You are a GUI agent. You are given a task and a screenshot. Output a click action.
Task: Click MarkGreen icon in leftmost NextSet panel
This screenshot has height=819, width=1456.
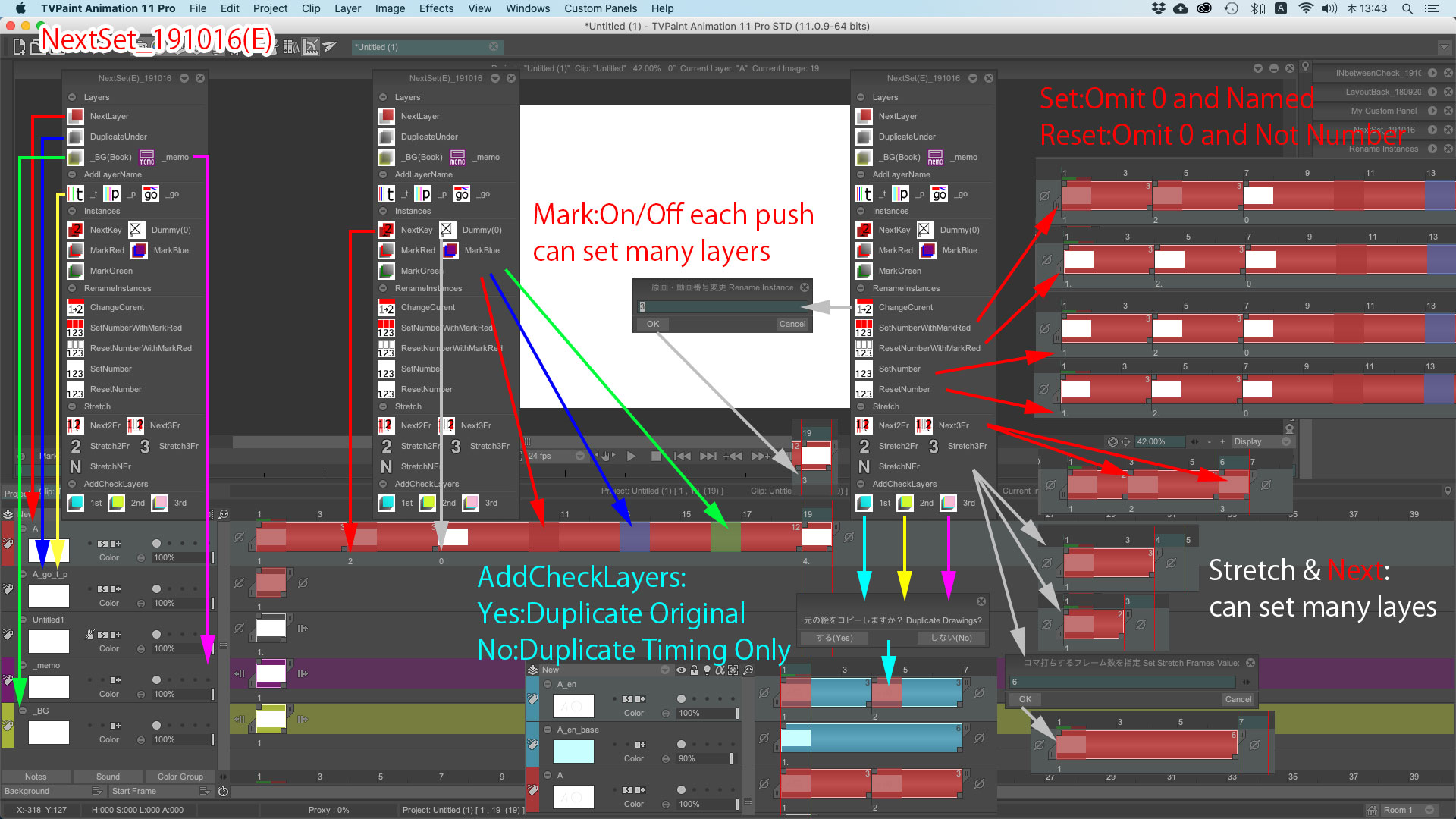click(x=75, y=271)
